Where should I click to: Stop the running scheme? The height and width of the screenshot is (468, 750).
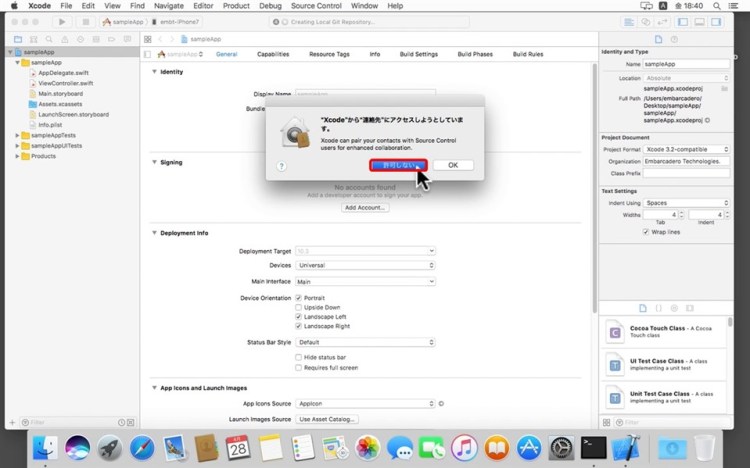[x=86, y=22]
